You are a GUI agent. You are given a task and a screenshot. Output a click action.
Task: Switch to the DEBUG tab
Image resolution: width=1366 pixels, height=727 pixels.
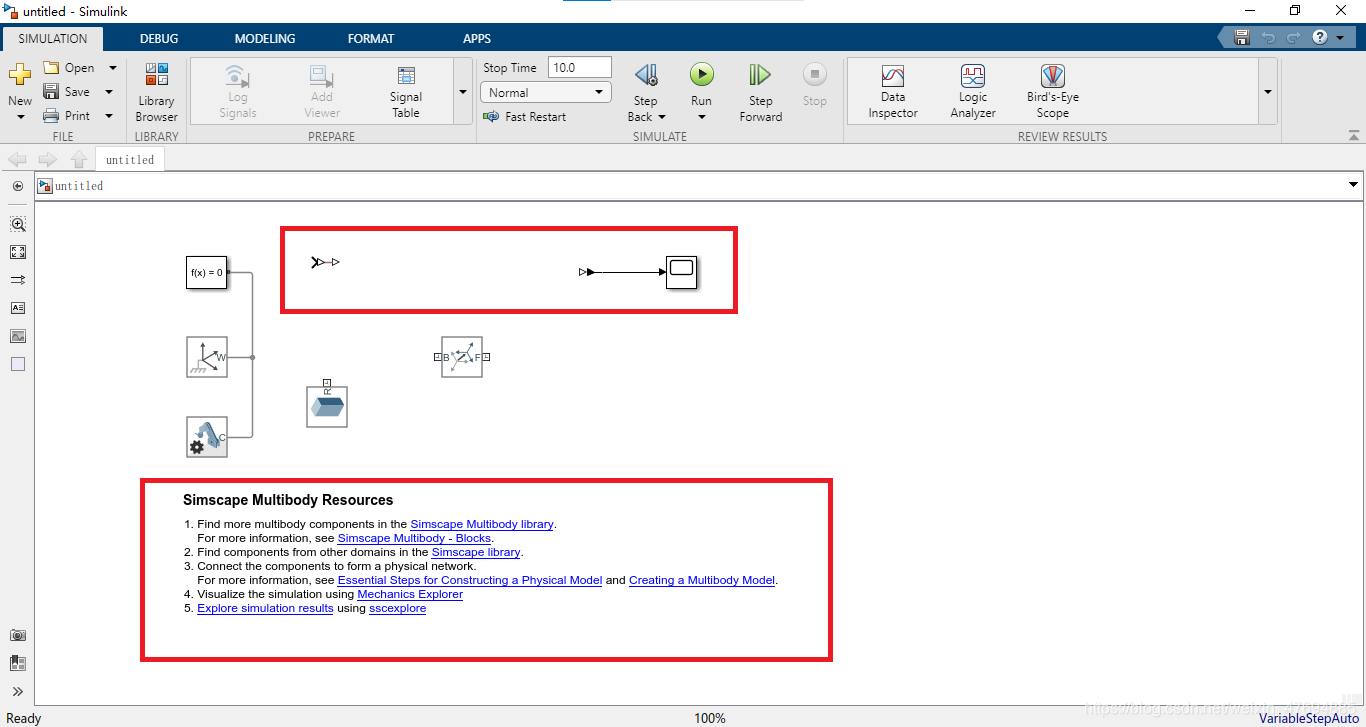[159, 38]
